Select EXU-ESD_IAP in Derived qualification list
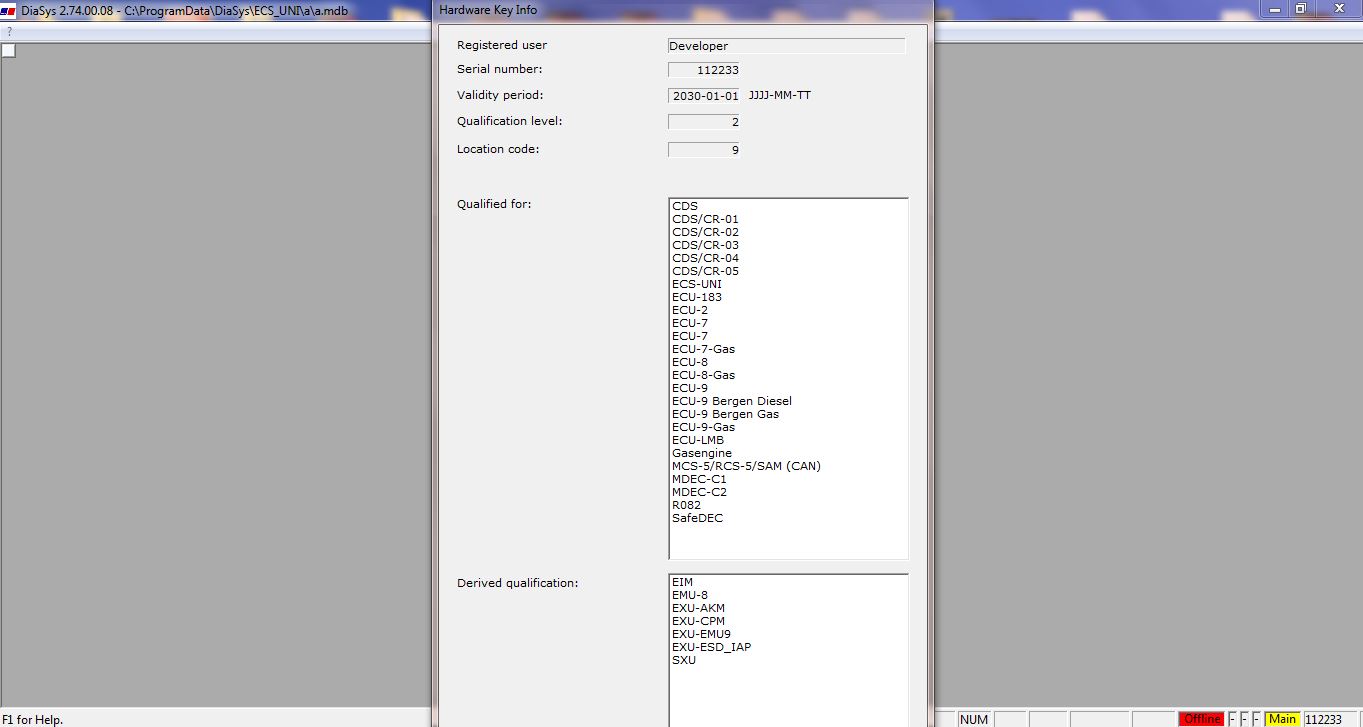The image size is (1363, 727). tap(711, 647)
